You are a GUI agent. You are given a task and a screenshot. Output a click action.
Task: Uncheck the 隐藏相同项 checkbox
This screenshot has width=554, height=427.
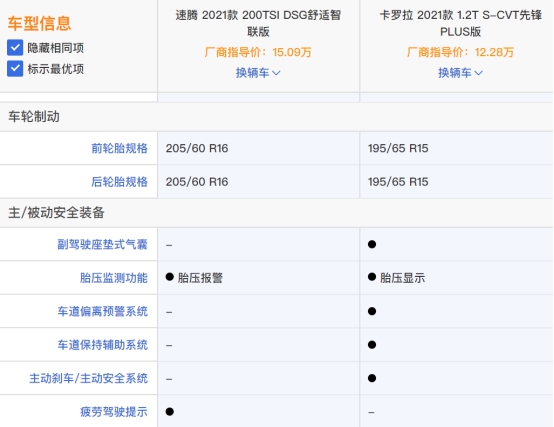pyautogui.click(x=15, y=48)
